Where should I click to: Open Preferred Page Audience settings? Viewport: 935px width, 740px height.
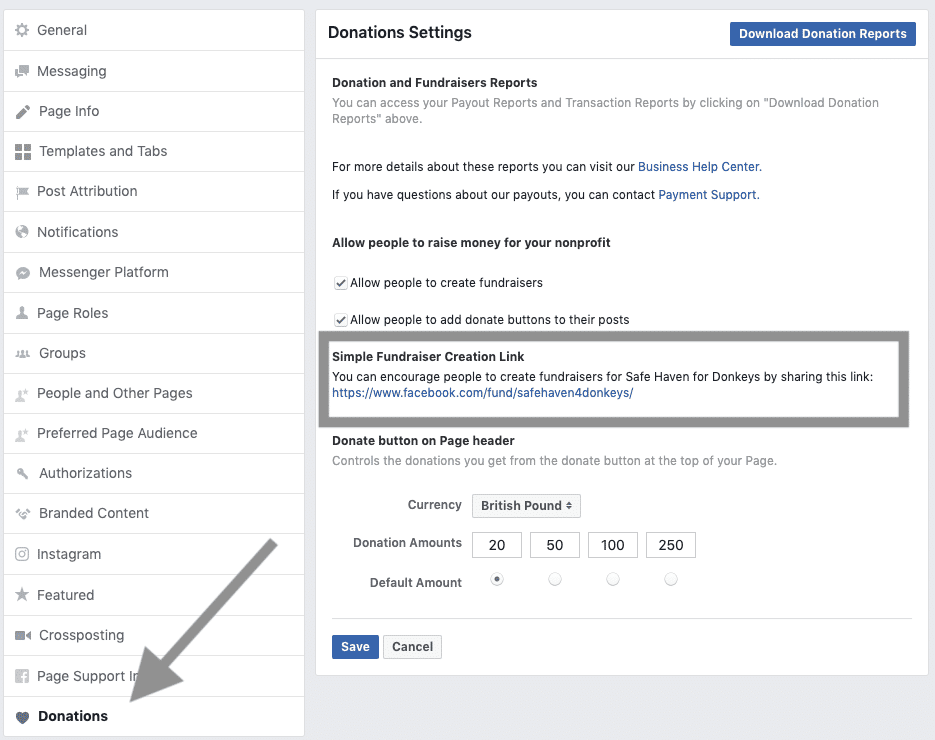click(x=154, y=434)
